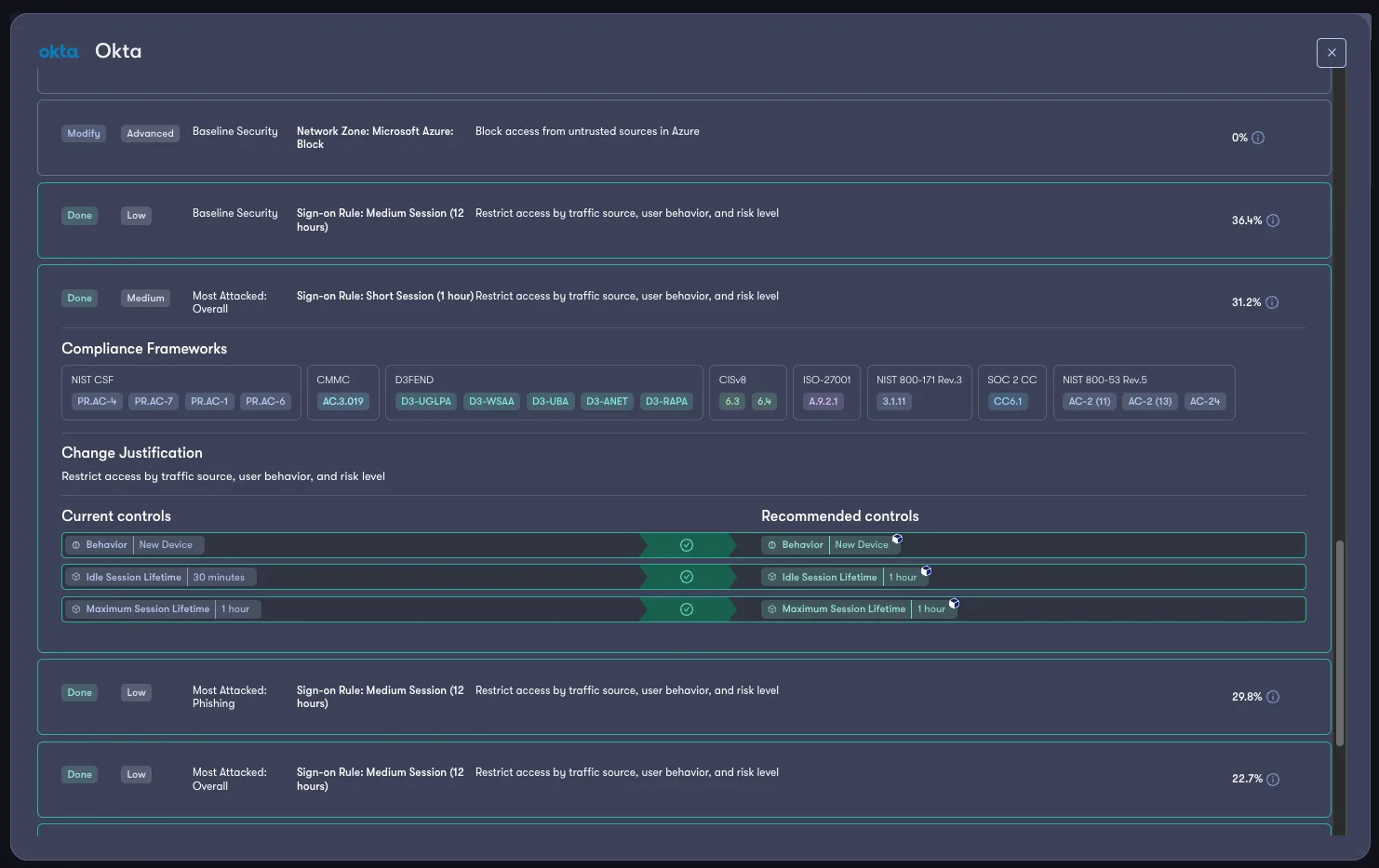The image size is (1379, 868).
Task: Select the AC.3.019 CMMC compliance tag
Action: click(x=341, y=401)
